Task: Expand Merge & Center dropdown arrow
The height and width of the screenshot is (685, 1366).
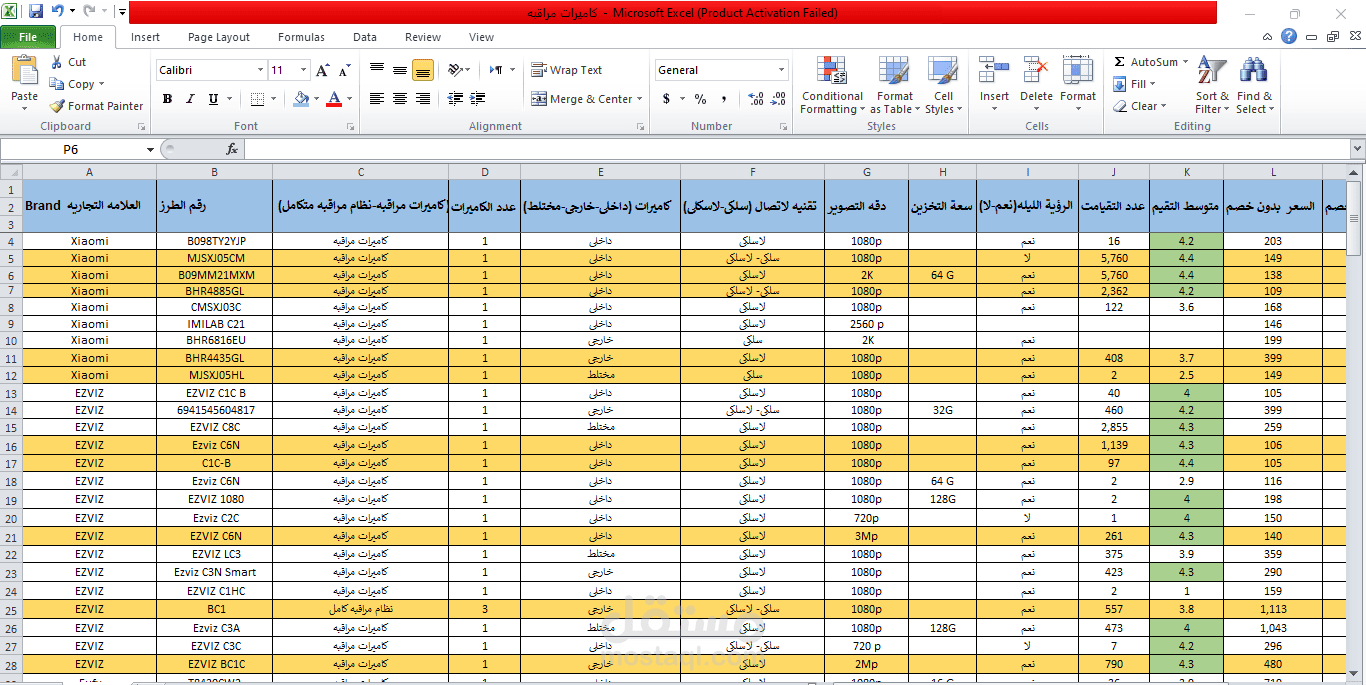Action: (x=642, y=99)
